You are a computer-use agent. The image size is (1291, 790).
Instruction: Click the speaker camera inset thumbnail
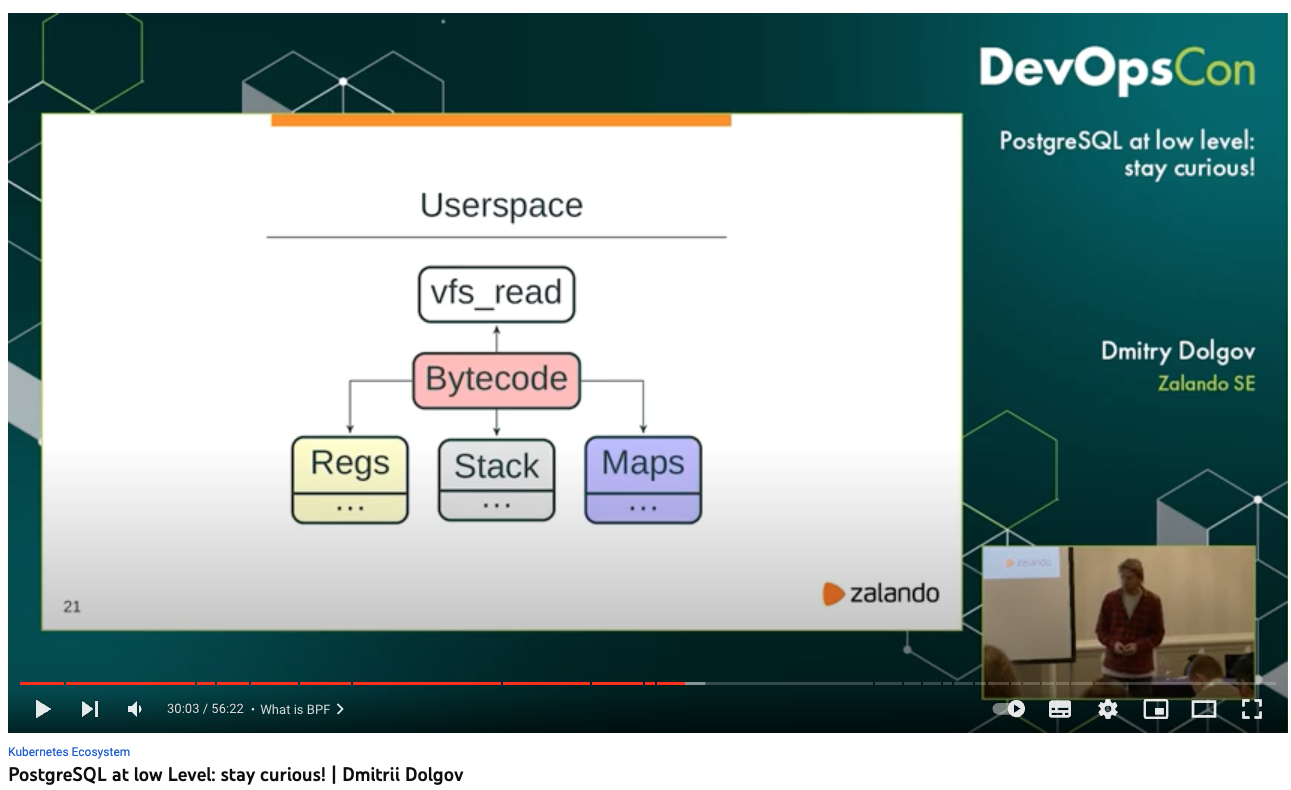(1119, 622)
